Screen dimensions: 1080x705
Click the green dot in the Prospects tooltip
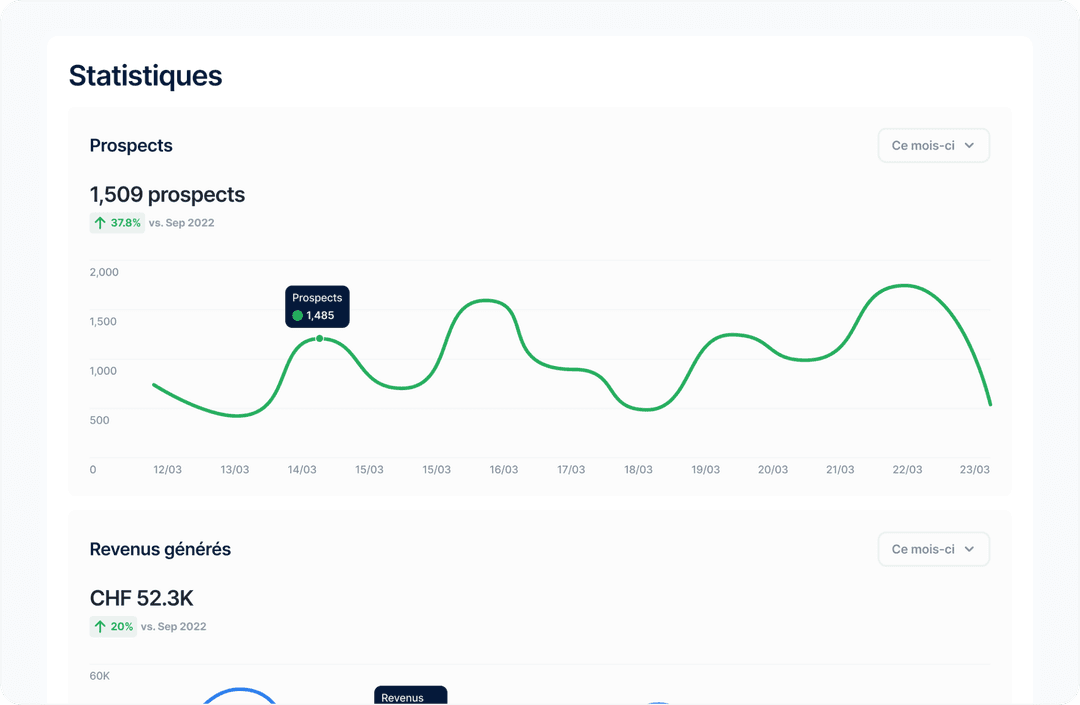(x=298, y=316)
